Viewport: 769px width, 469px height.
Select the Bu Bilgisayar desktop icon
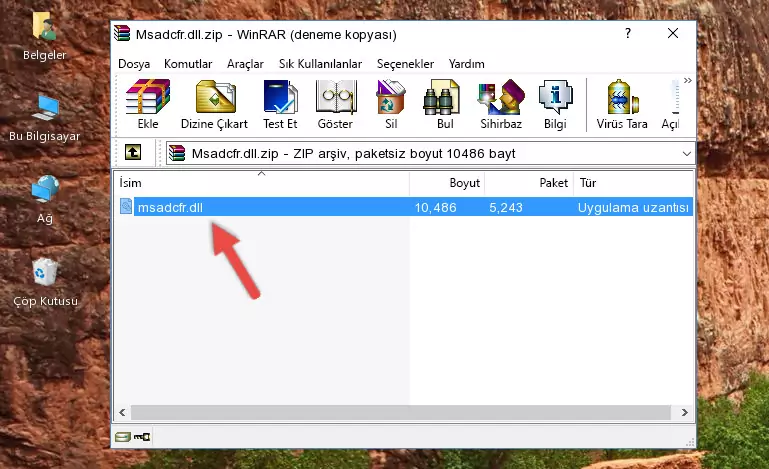[x=45, y=118]
